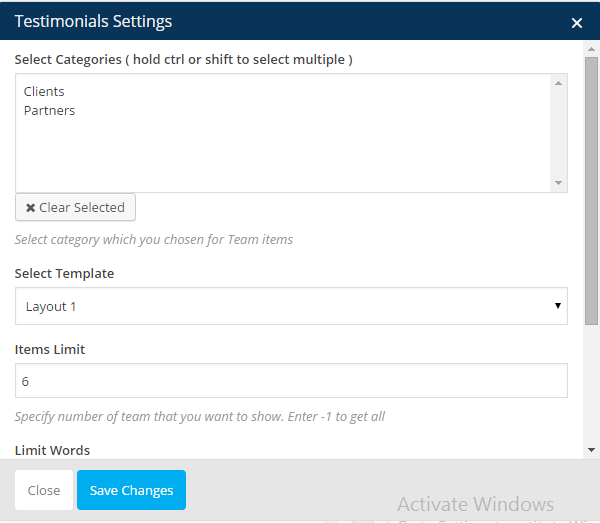This screenshot has width=600, height=523.
Task: Click the Limit Words label
Action: tap(52, 450)
